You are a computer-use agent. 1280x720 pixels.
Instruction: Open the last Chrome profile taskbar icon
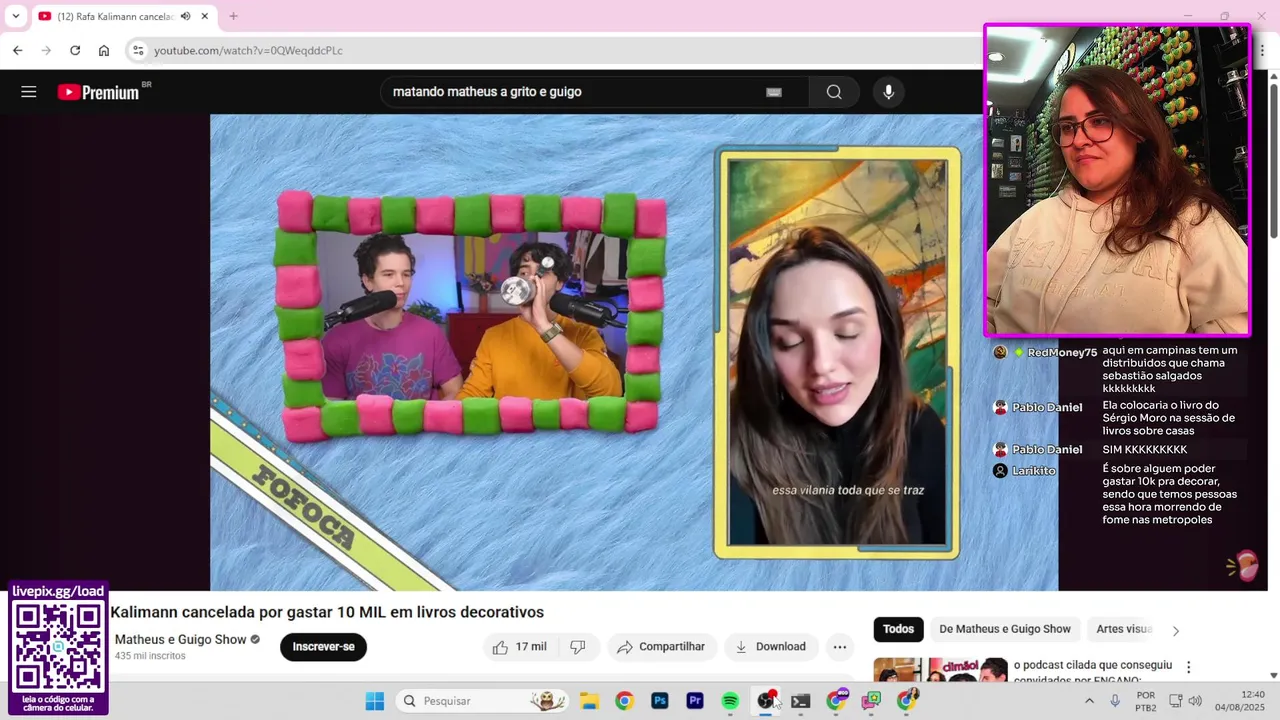pyautogui.click(x=906, y=701)
